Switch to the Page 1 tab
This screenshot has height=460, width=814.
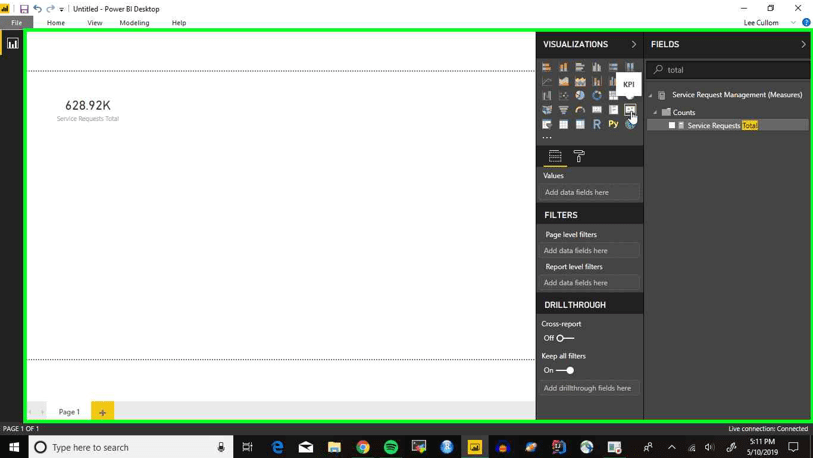click(x=69, y=412)
